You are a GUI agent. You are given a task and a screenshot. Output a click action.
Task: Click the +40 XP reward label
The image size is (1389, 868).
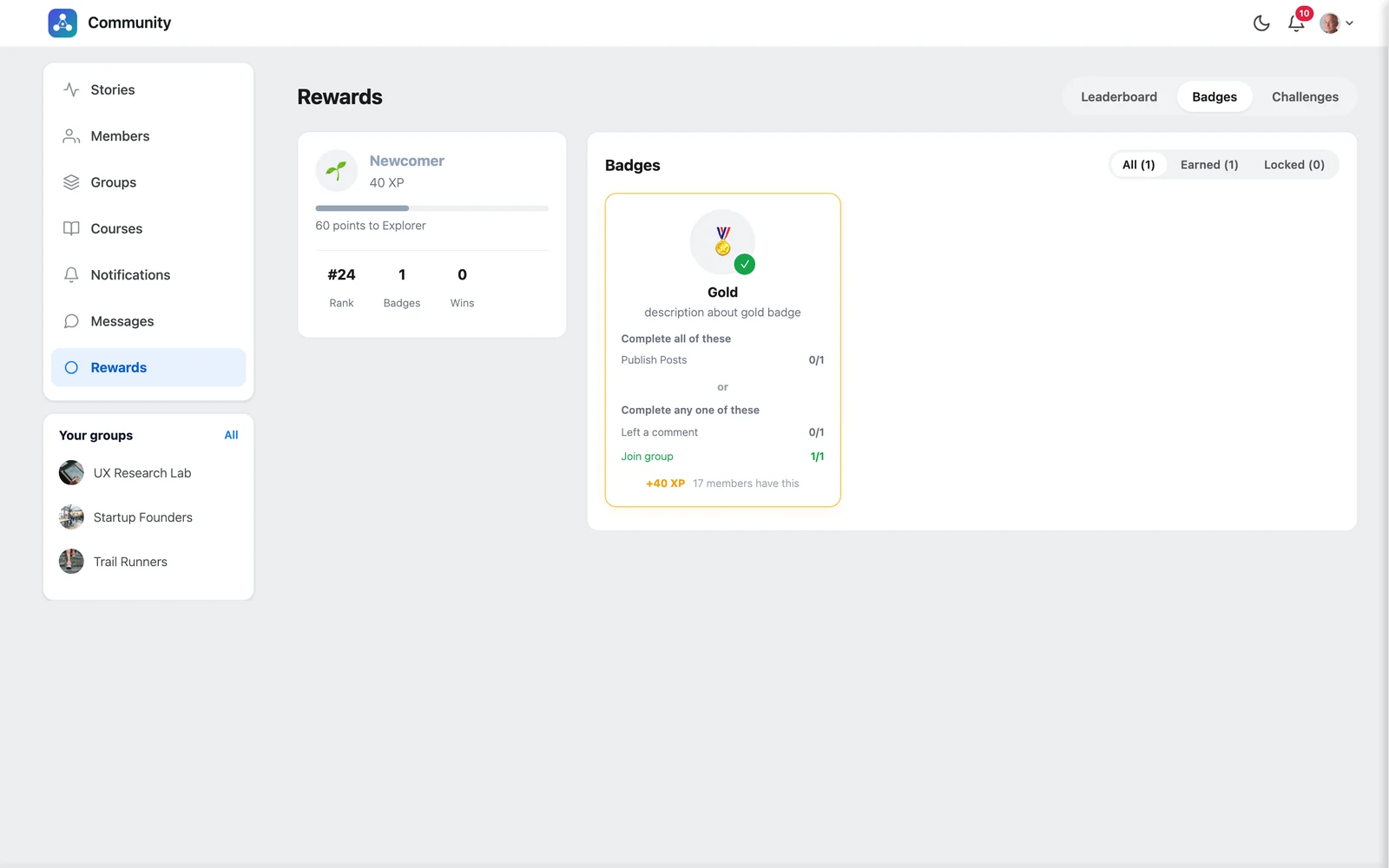[665, 483]
